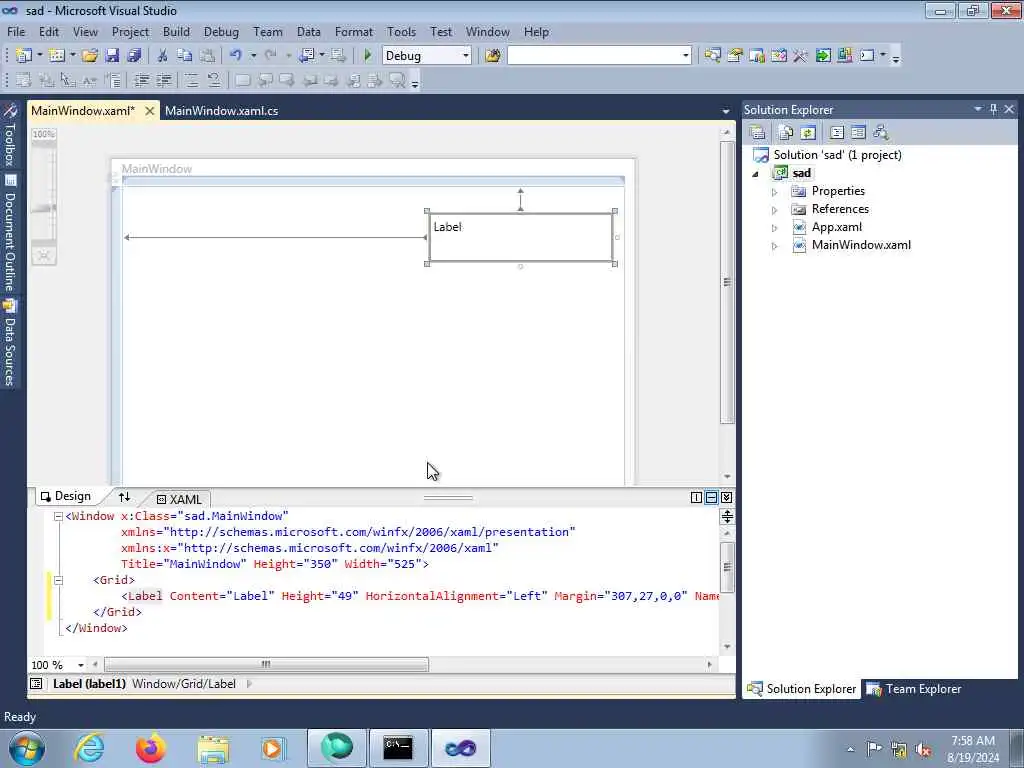Viewport: 1024px width, 768px height.
Task: Open the undo history dropdown arrow
Action: [253, 56]
